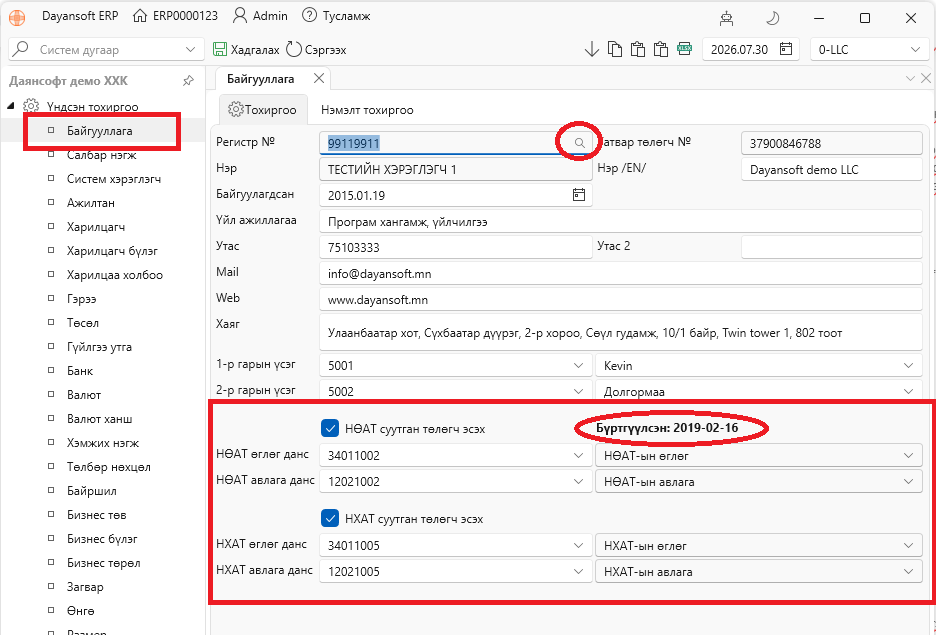
Task: Click the empty Утас 2 field
Action: point(832,247)
